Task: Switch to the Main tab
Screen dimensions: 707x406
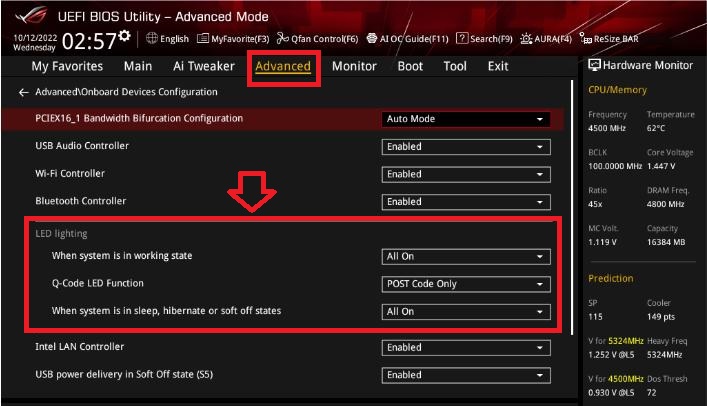Action: pos(138,66)
